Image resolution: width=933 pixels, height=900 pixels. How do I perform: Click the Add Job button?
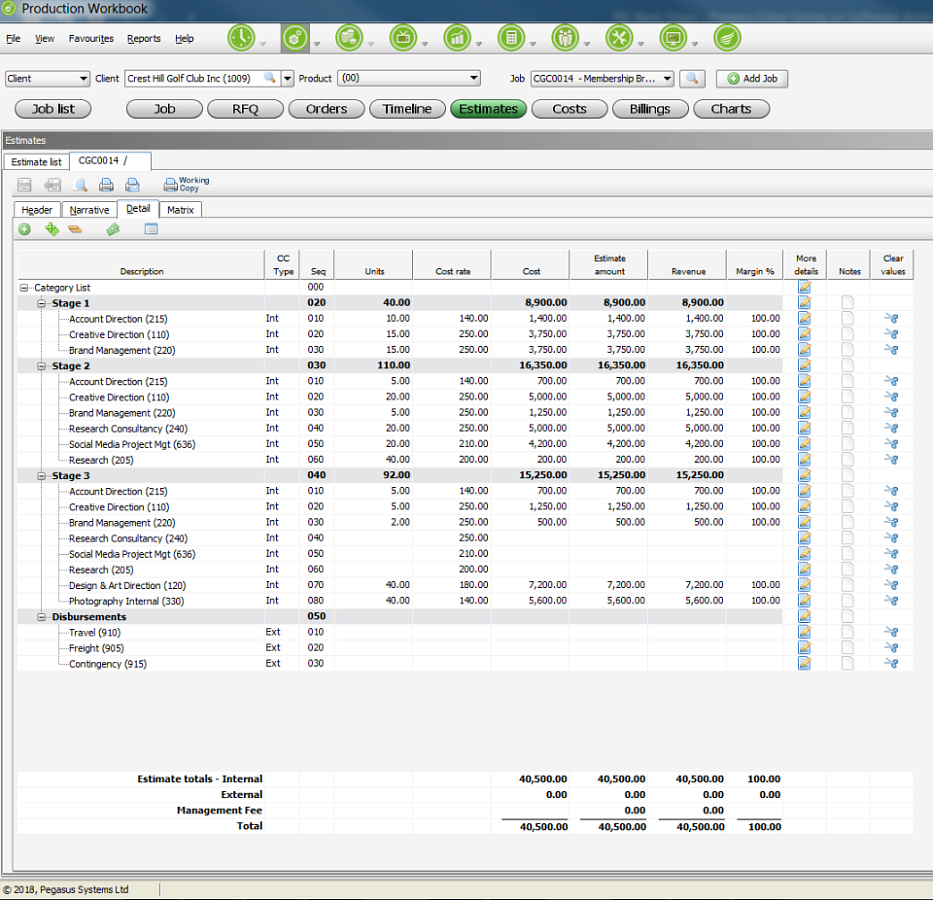752,79
